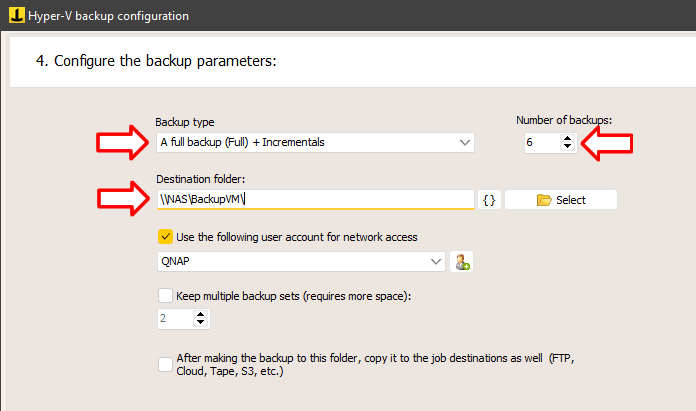Click the Iperius app icon in title bar

tap(16, 15)
